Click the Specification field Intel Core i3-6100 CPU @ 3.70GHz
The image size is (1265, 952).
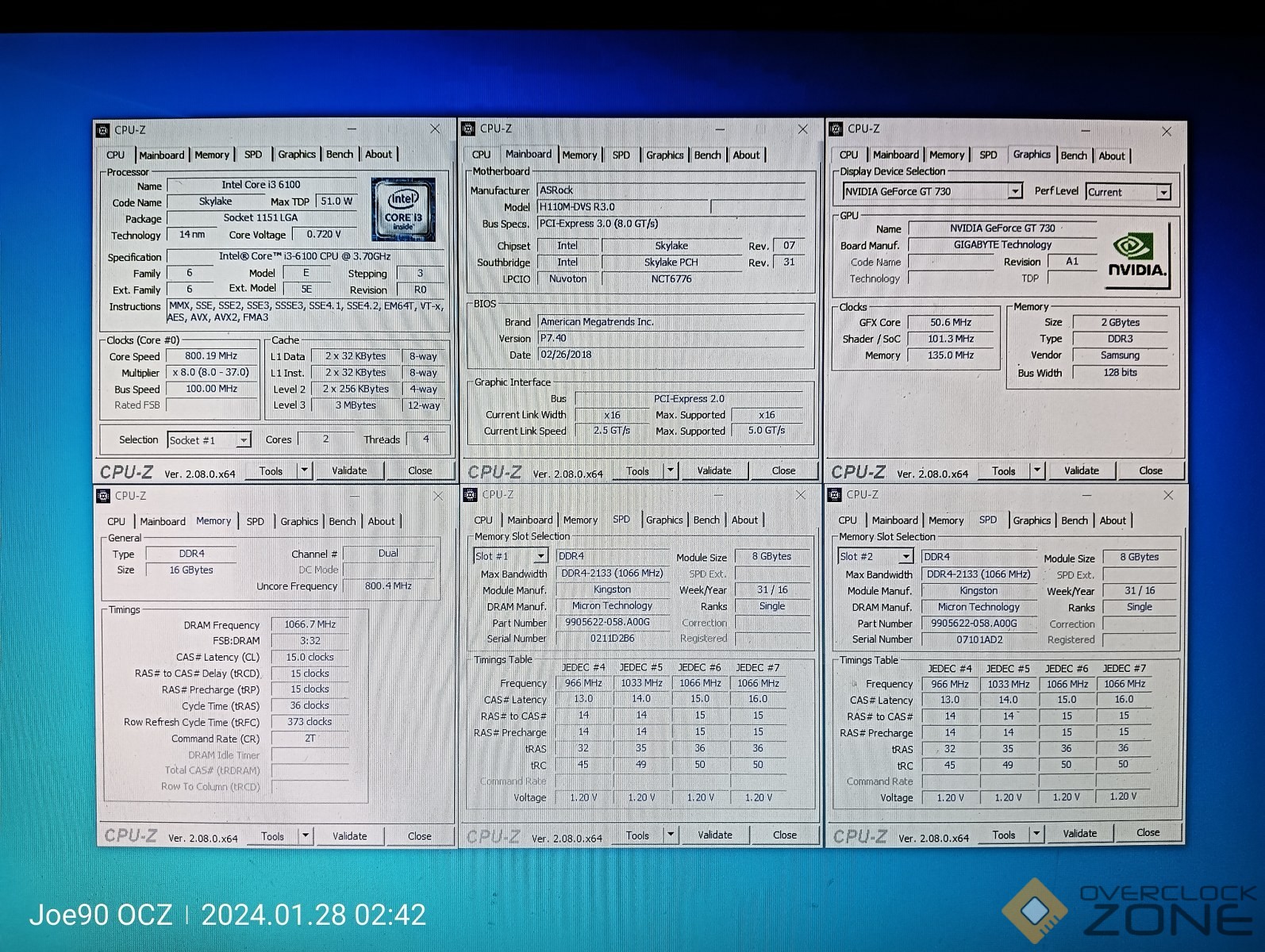pos(305,257)
